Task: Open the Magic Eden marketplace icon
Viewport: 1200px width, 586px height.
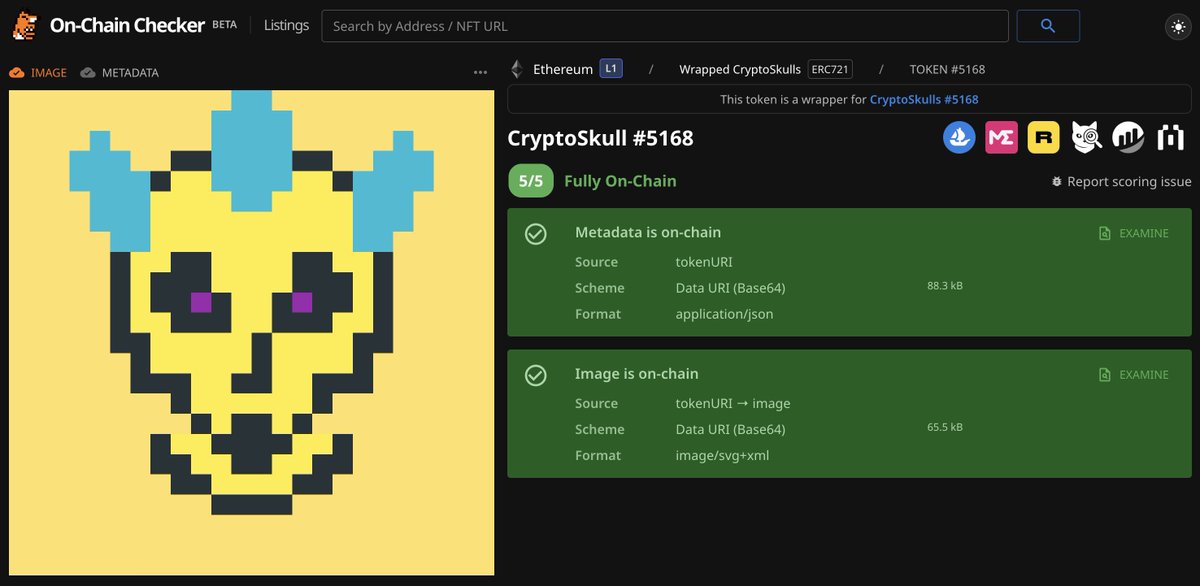Action: tap(1001, 138)
